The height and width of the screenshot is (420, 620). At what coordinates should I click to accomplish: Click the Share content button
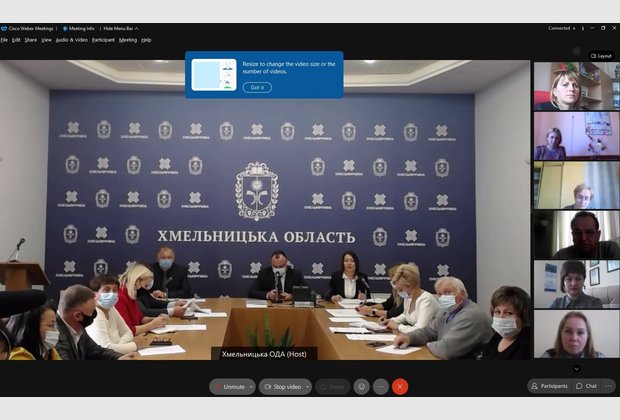pos(332,386)
